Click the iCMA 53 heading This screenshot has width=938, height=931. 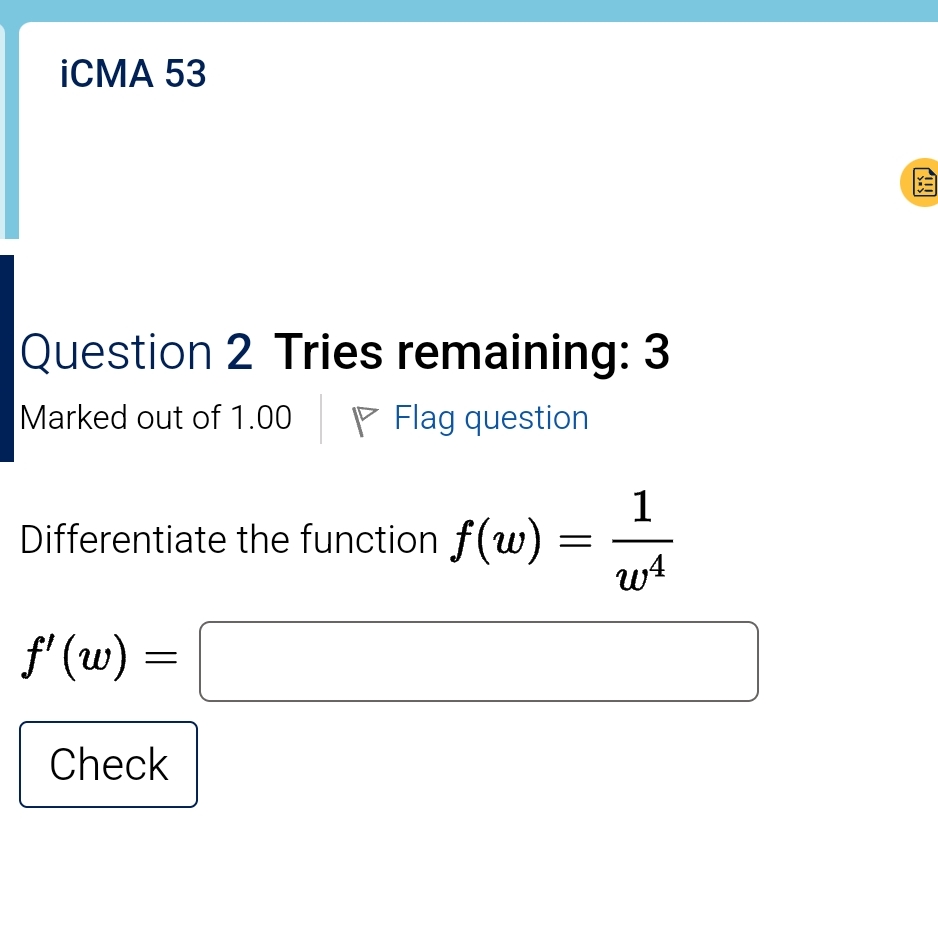coord(133,74)
